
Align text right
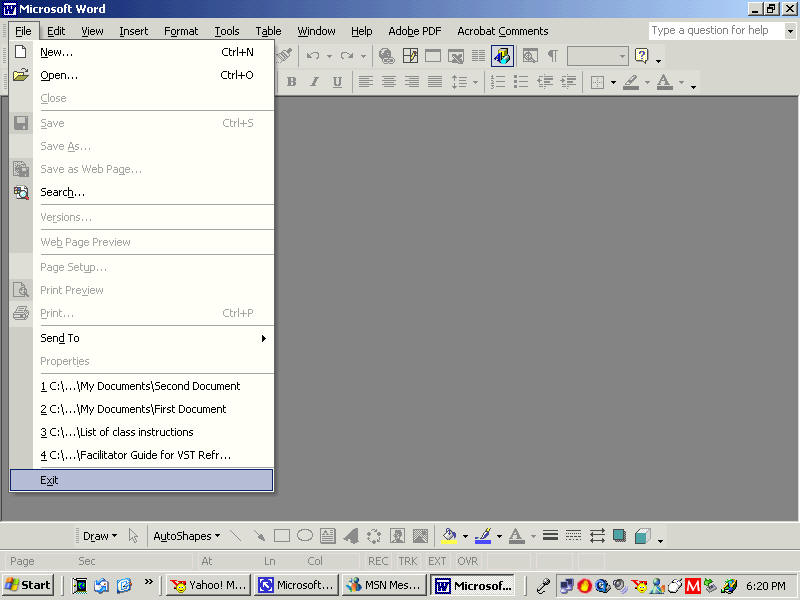[412, 82]
